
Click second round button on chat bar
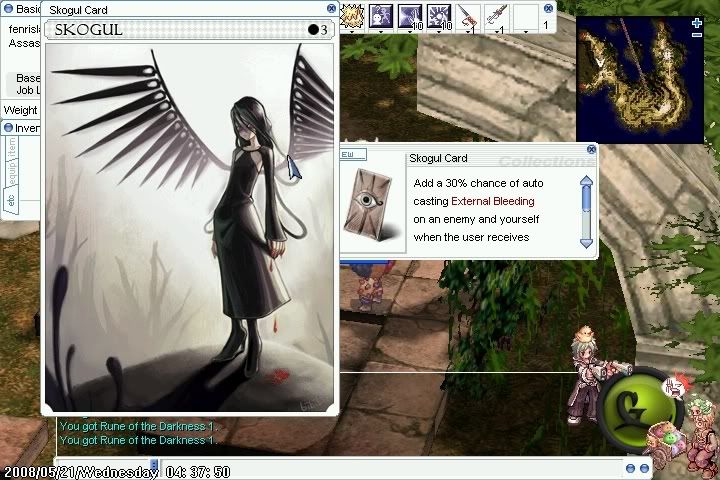coord(644,469)
